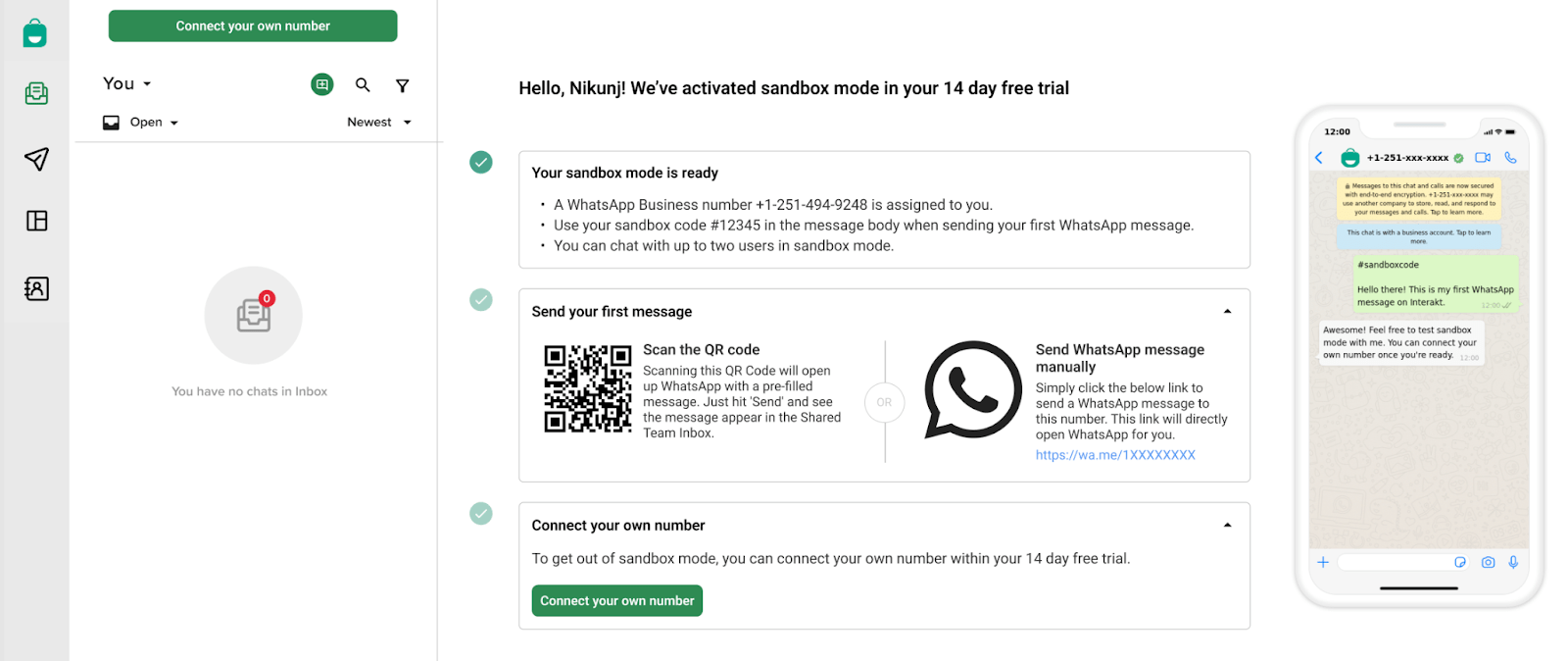Open the wa.me WhatsApp link

(1115, 455)
